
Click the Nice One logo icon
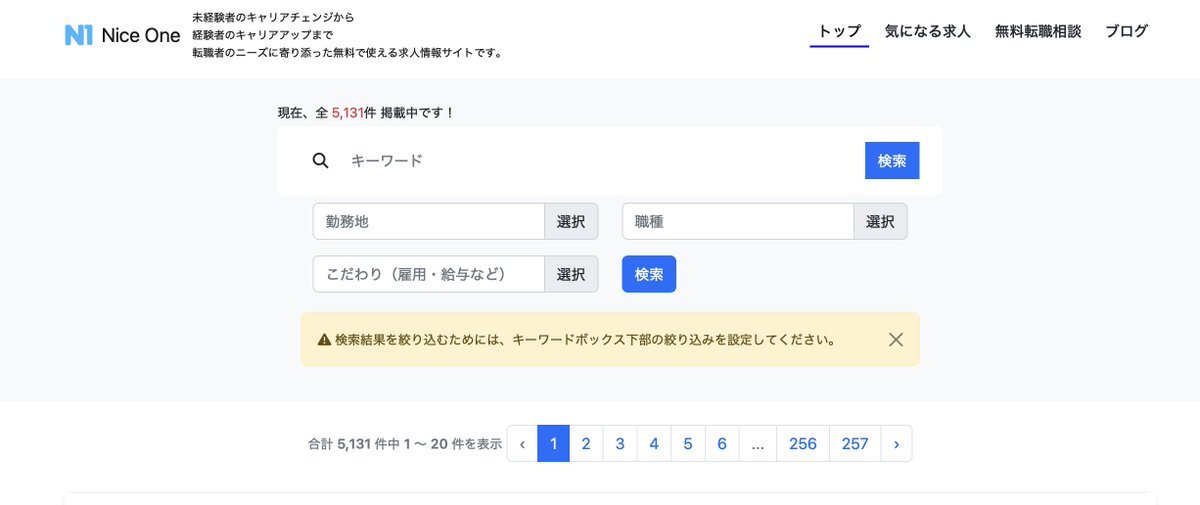pyautogui.click(x=79, y=35)
